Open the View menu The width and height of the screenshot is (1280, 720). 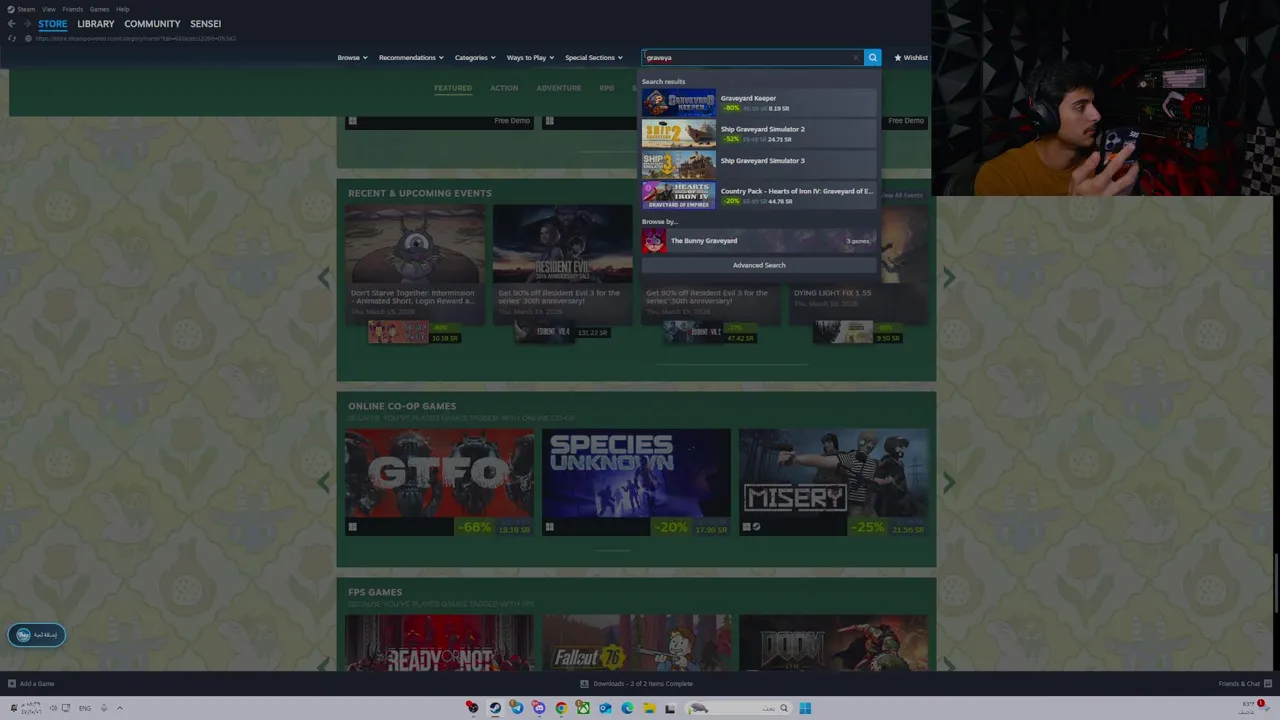click(x=48, y=9)
